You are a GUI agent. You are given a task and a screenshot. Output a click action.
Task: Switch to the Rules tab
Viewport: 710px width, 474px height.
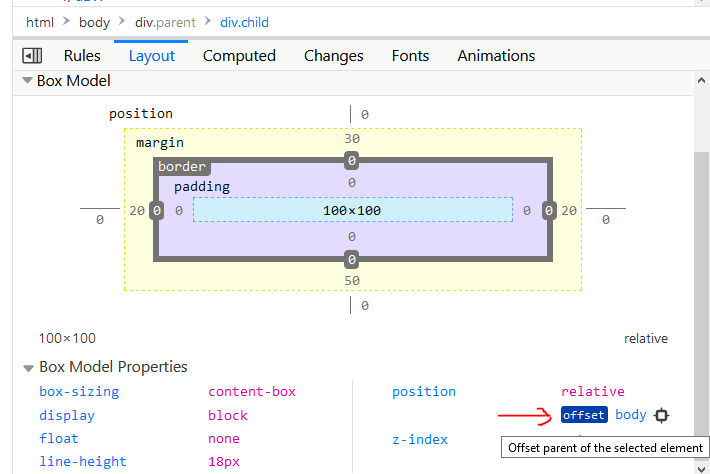tap(82, 56)
